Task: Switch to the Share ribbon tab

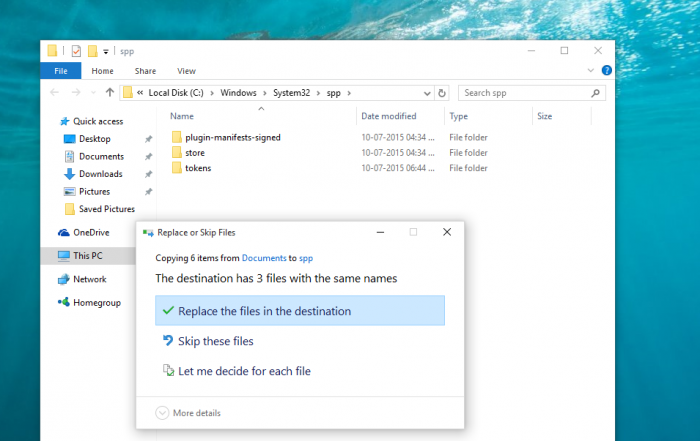Action: (x=146, y=71)
